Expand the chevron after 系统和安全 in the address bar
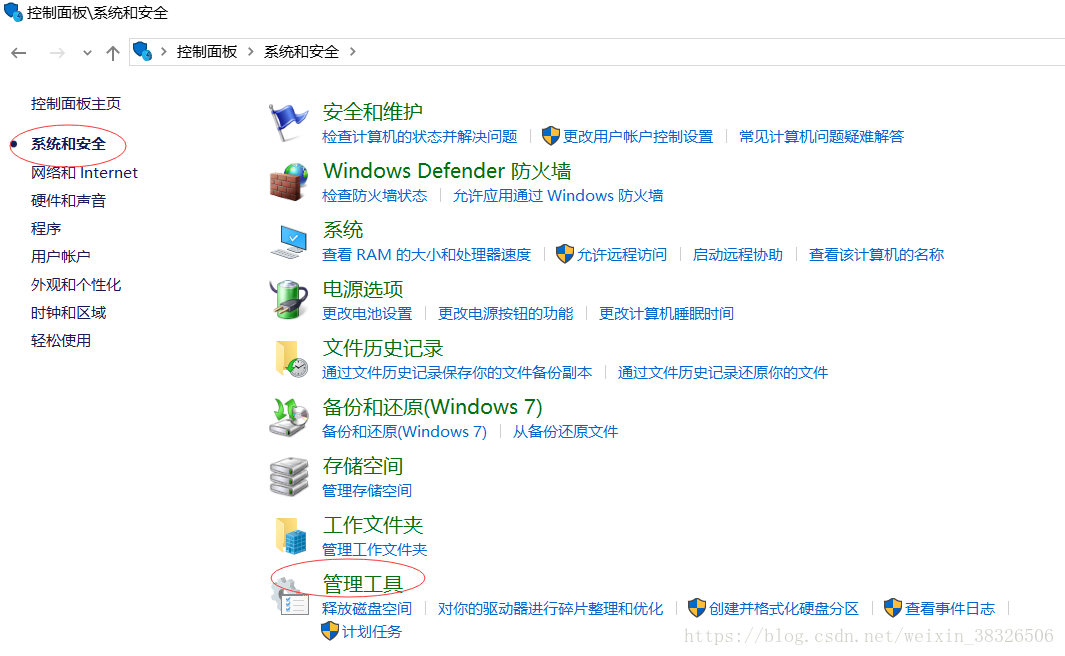 [353, 52]
